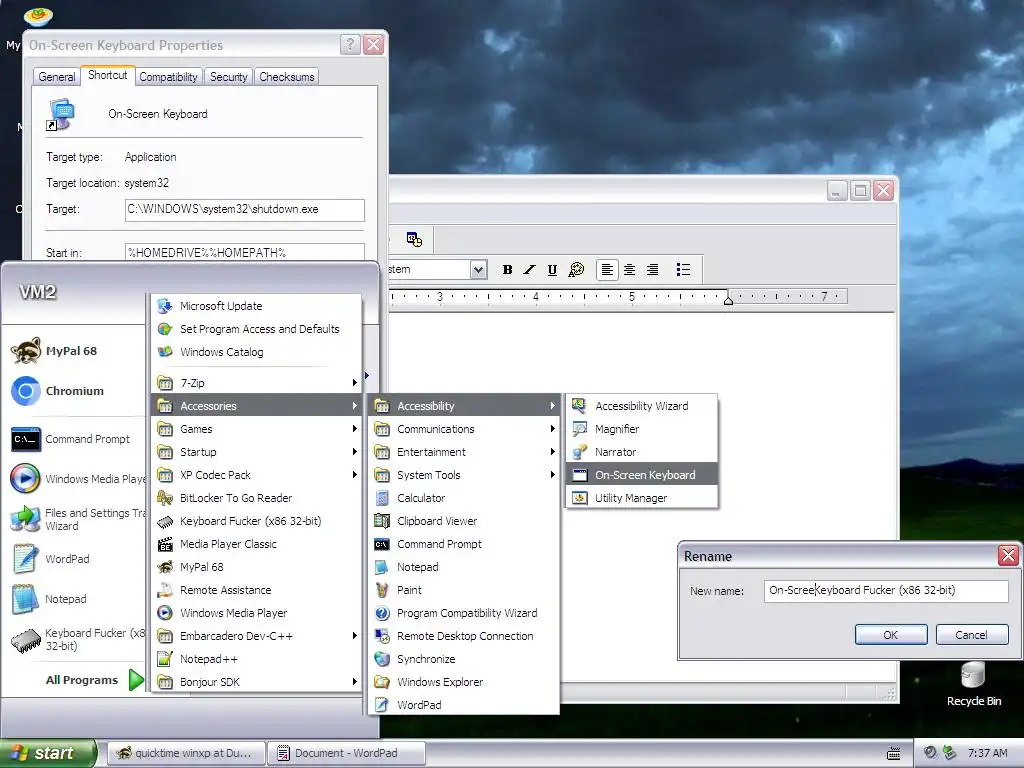This screenshot has width=1024, height=768.
Task: Click the Target field in Properties
Action: (245, 210)
